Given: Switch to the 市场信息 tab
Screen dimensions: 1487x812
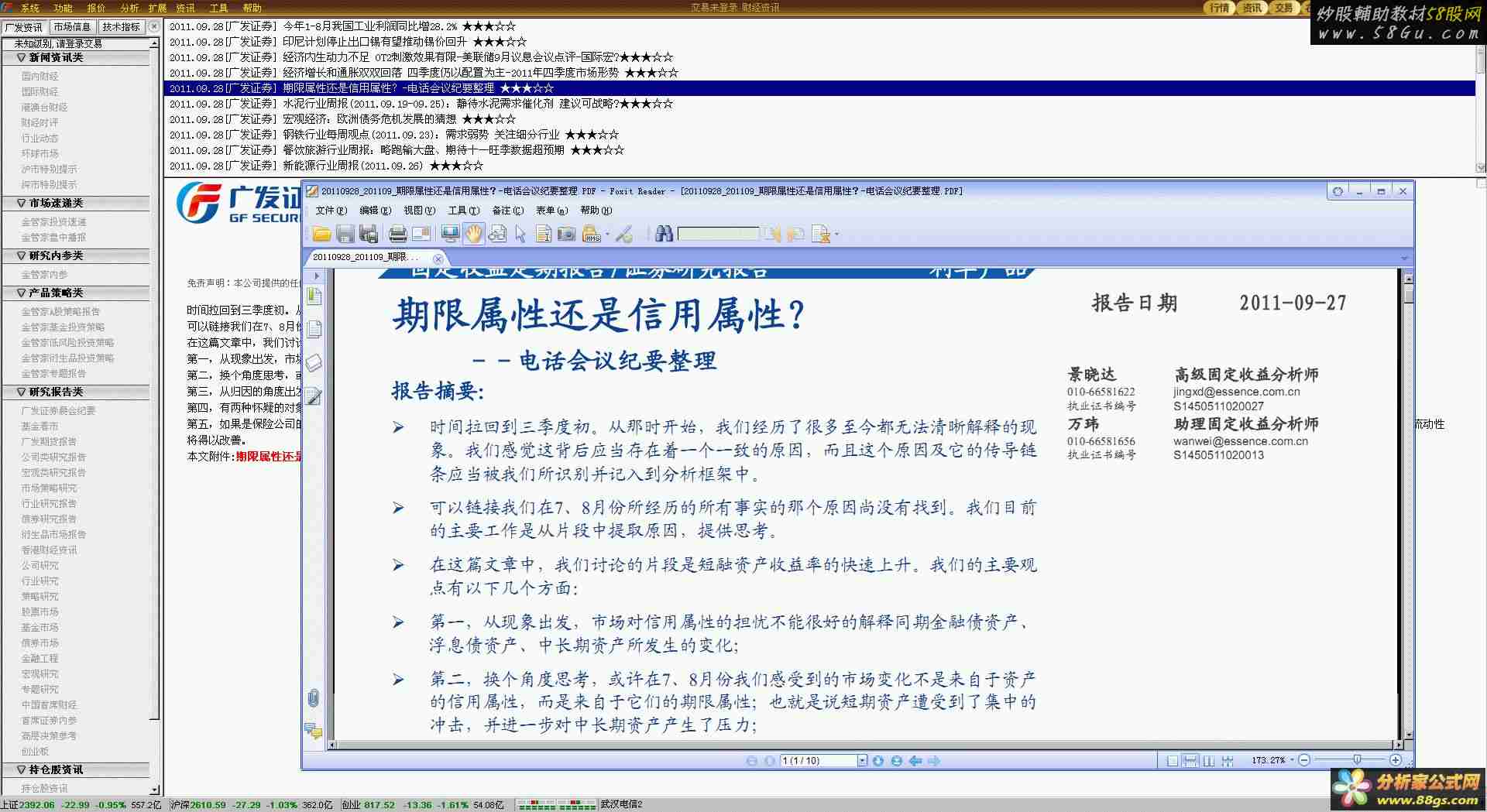Looking at the screenshot, I should (x=72, y=26).
